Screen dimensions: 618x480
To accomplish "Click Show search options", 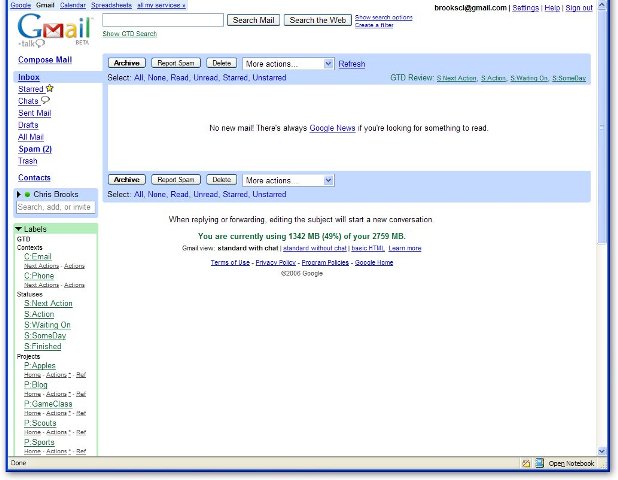I will 383,17.
